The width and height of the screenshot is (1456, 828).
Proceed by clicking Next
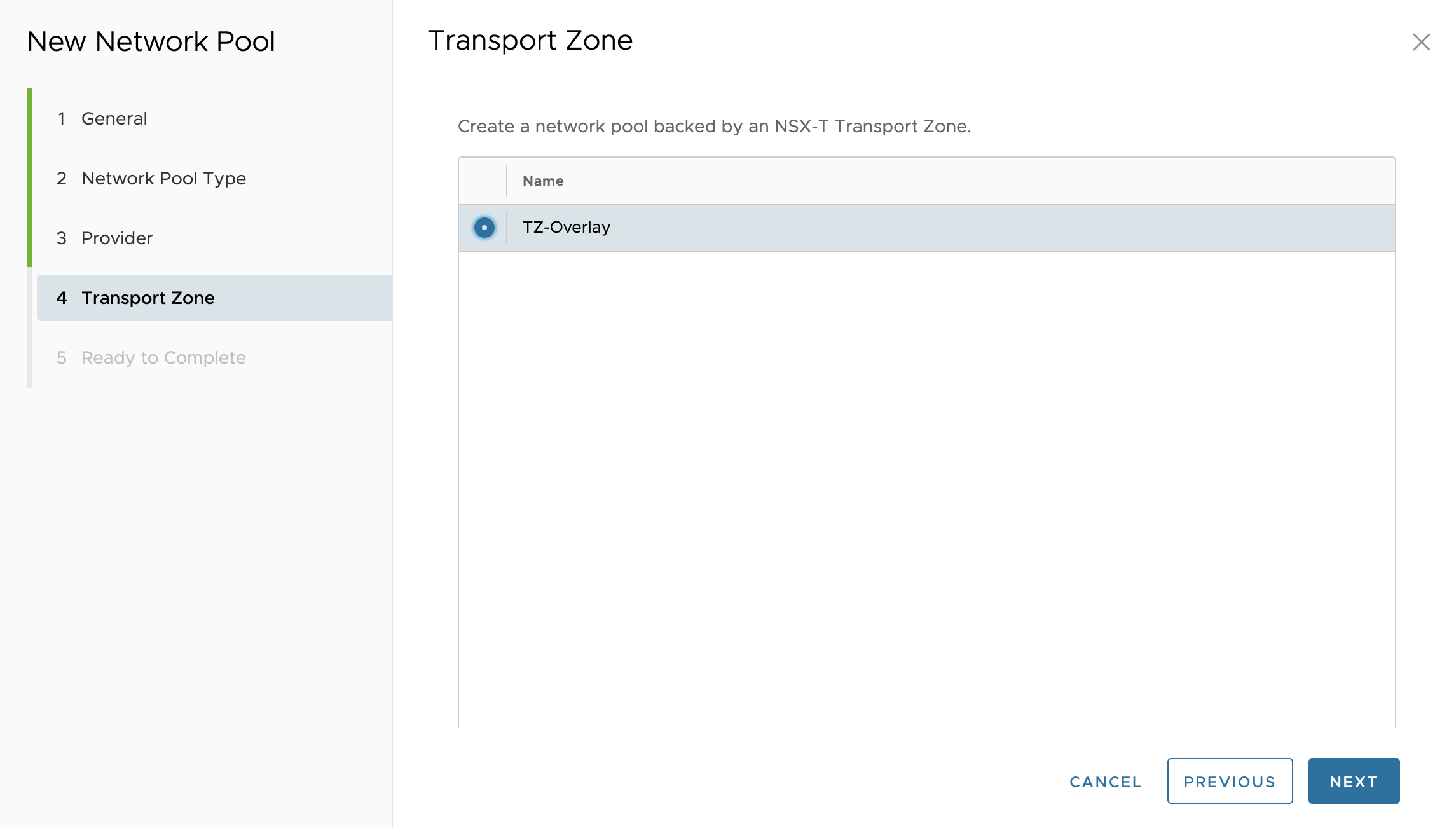(x=1353, y=782)
